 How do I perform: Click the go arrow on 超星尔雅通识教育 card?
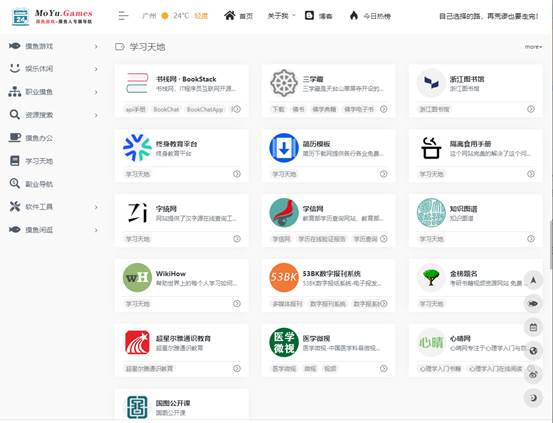tap(237, 369)
